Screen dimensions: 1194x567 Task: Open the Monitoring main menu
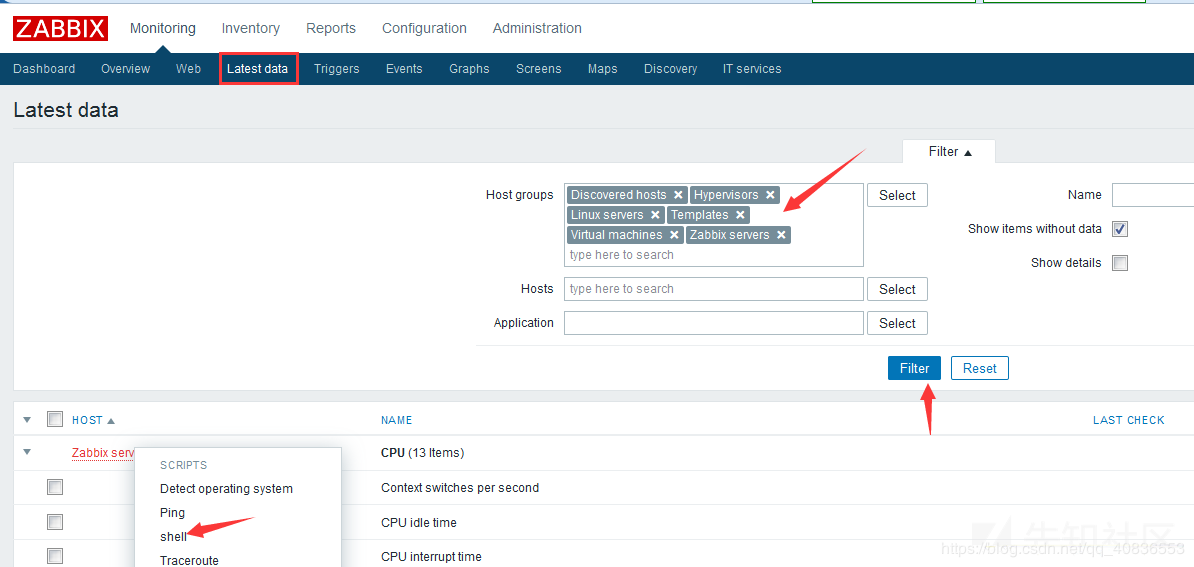(x=162, y=28)
